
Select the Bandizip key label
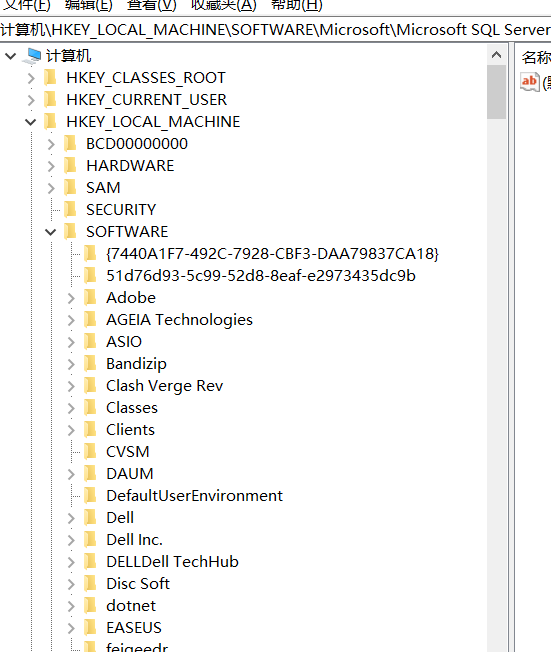pyautogui.click(x=136, y=364)
